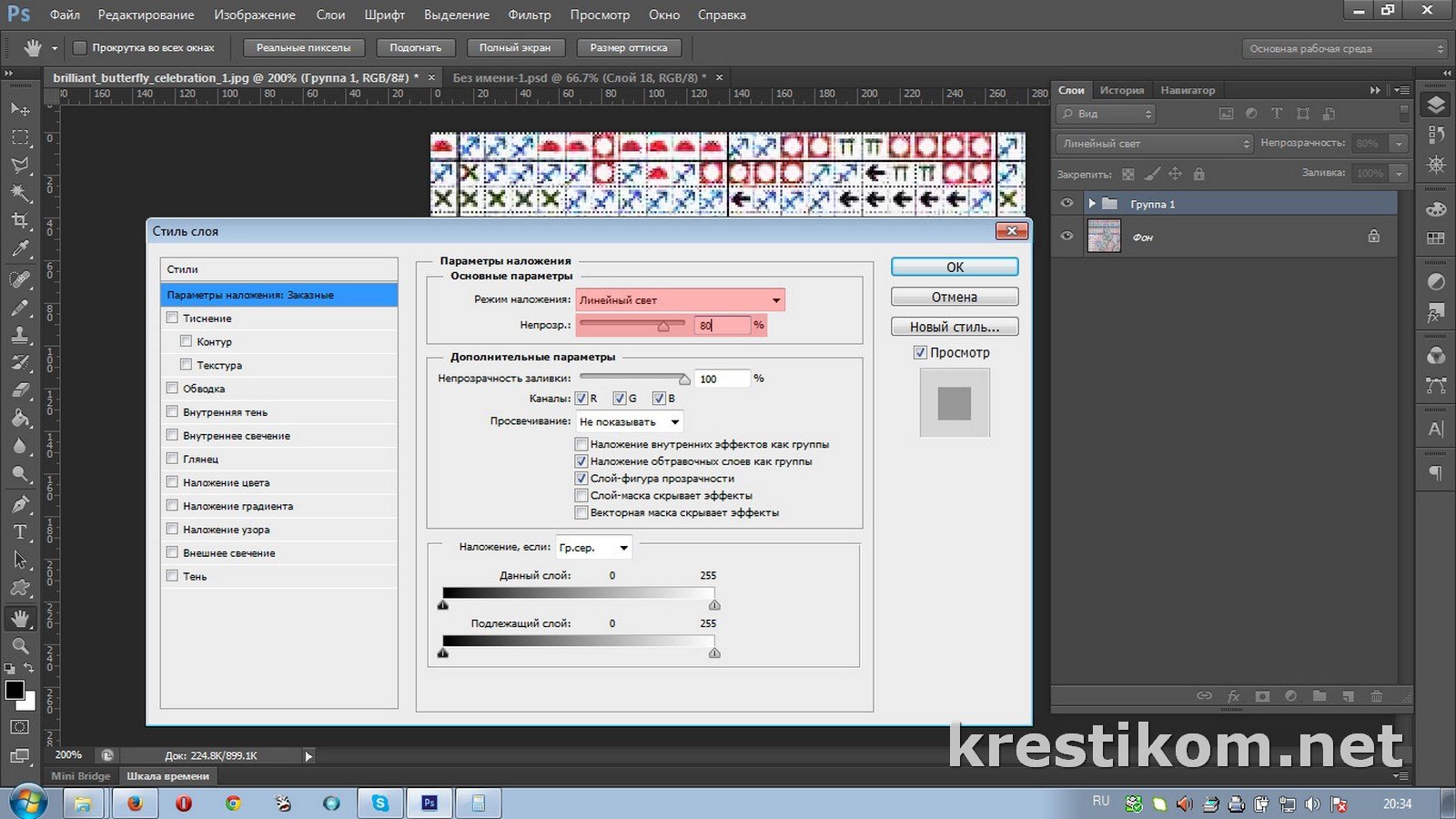The height and width of the screenshot is (819, 1456).
Task: Select the Zoom tool in toolbar
Action: [19, 646]
